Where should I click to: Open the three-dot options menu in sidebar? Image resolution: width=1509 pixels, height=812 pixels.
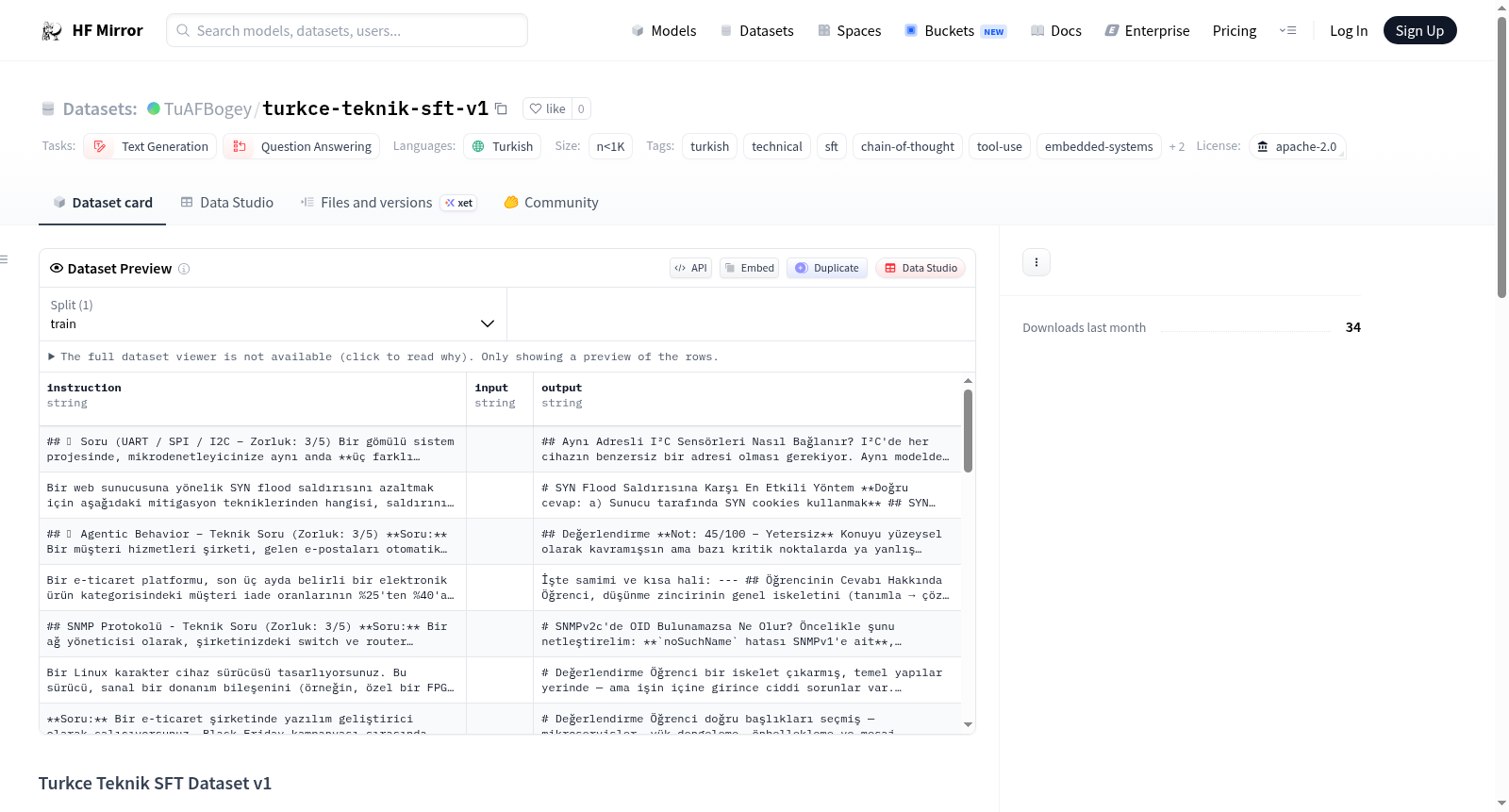pyautogui.click(x=1036, y=262)
